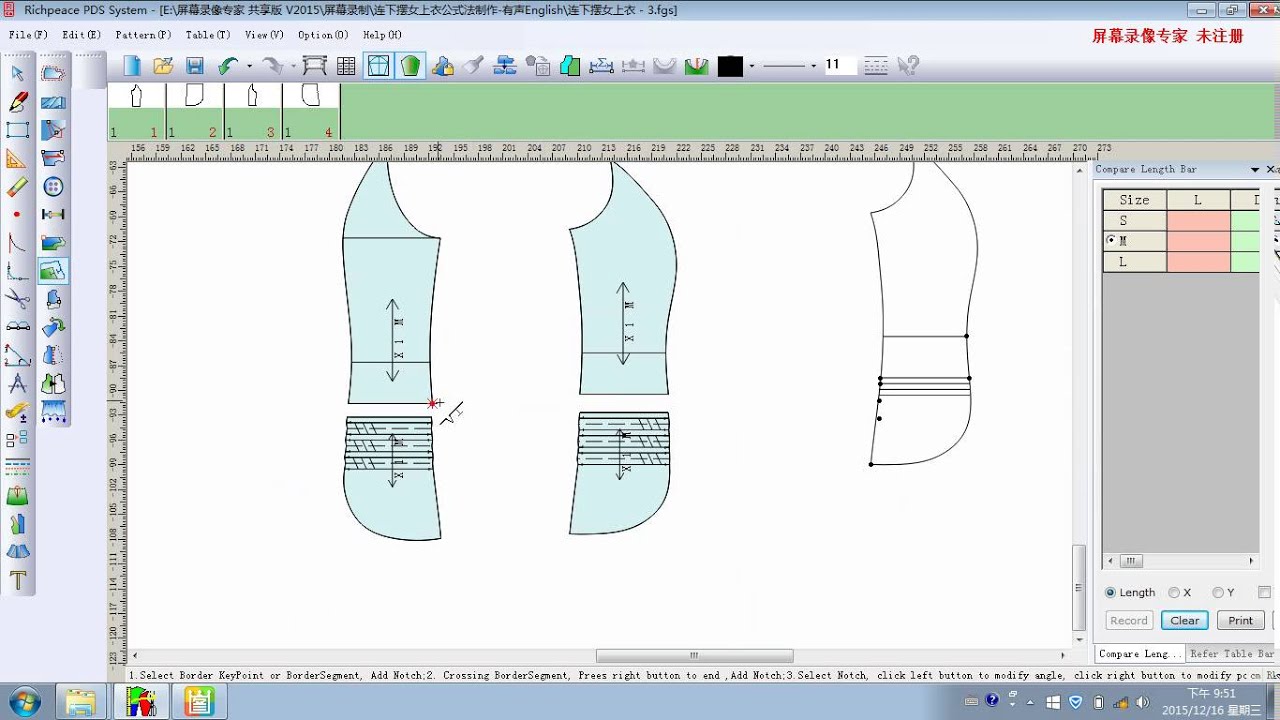Select the button placement tool
This screenshot has width=1280, height=720.
point(53,186)
